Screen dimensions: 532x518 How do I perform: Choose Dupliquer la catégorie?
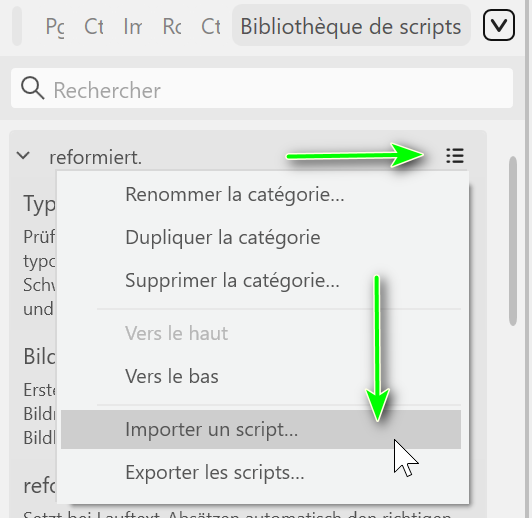[261, 237]
